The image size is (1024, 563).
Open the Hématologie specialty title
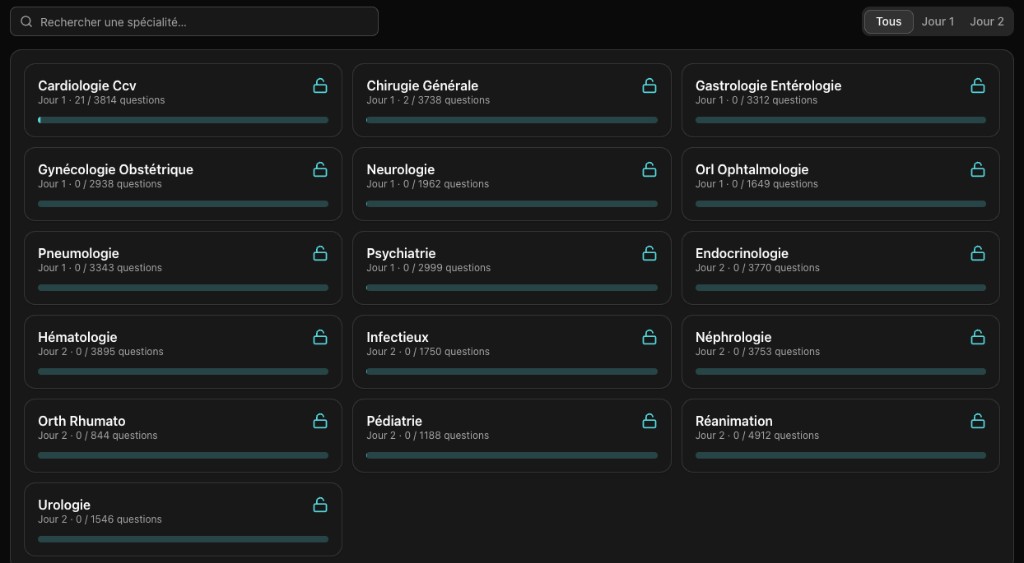click(78, 337)
